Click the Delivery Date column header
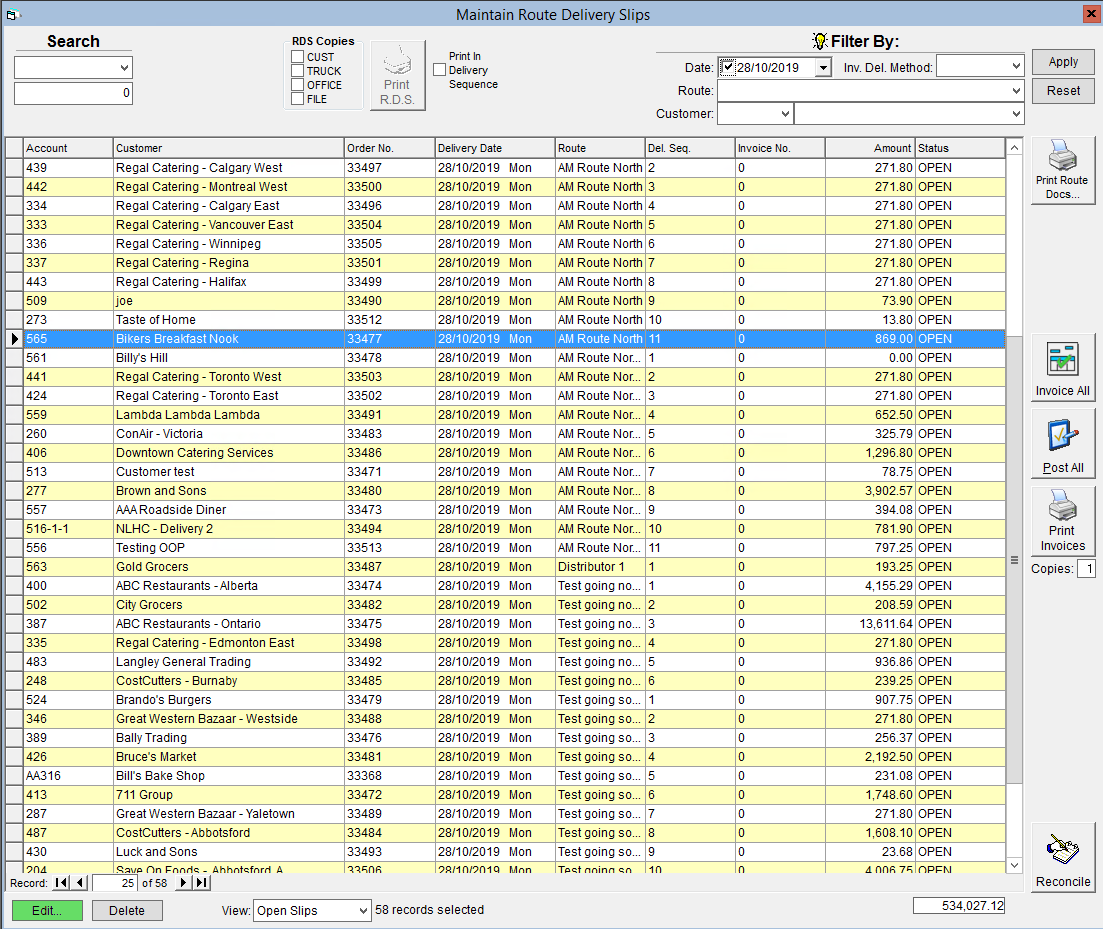The image size is (1103, 929). click(x=495, y=148)
